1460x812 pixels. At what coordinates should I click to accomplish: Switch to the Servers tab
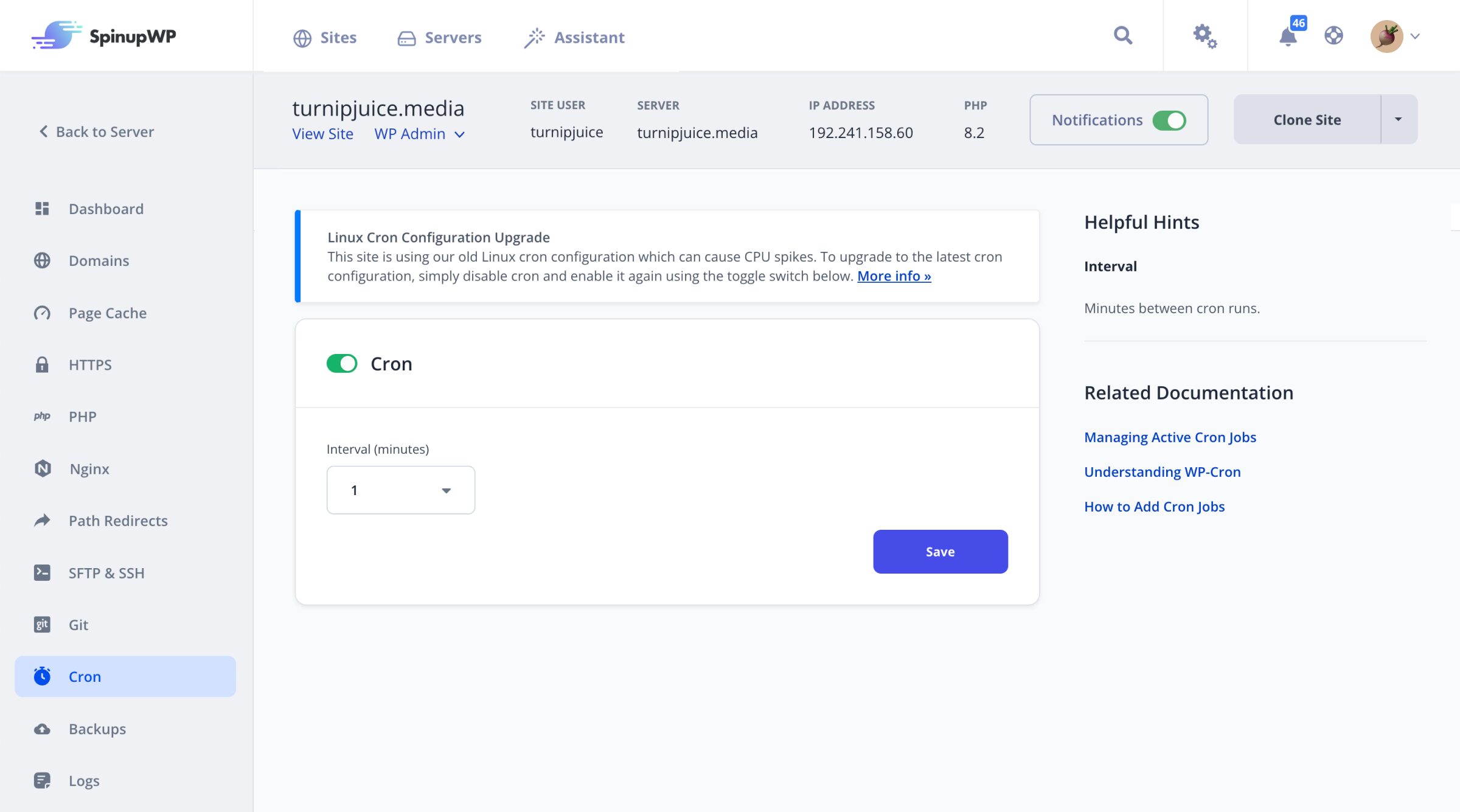click(439, 37)
